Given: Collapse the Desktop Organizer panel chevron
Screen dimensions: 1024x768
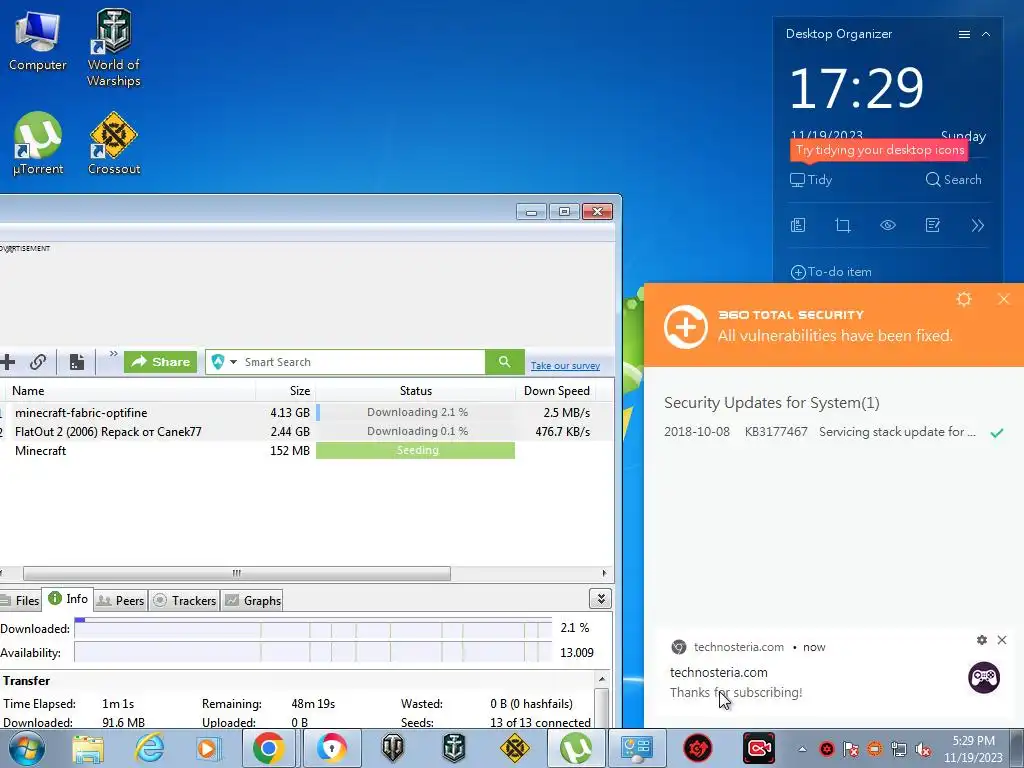Looking at the screenshot, I should click(x=986, y=34).
